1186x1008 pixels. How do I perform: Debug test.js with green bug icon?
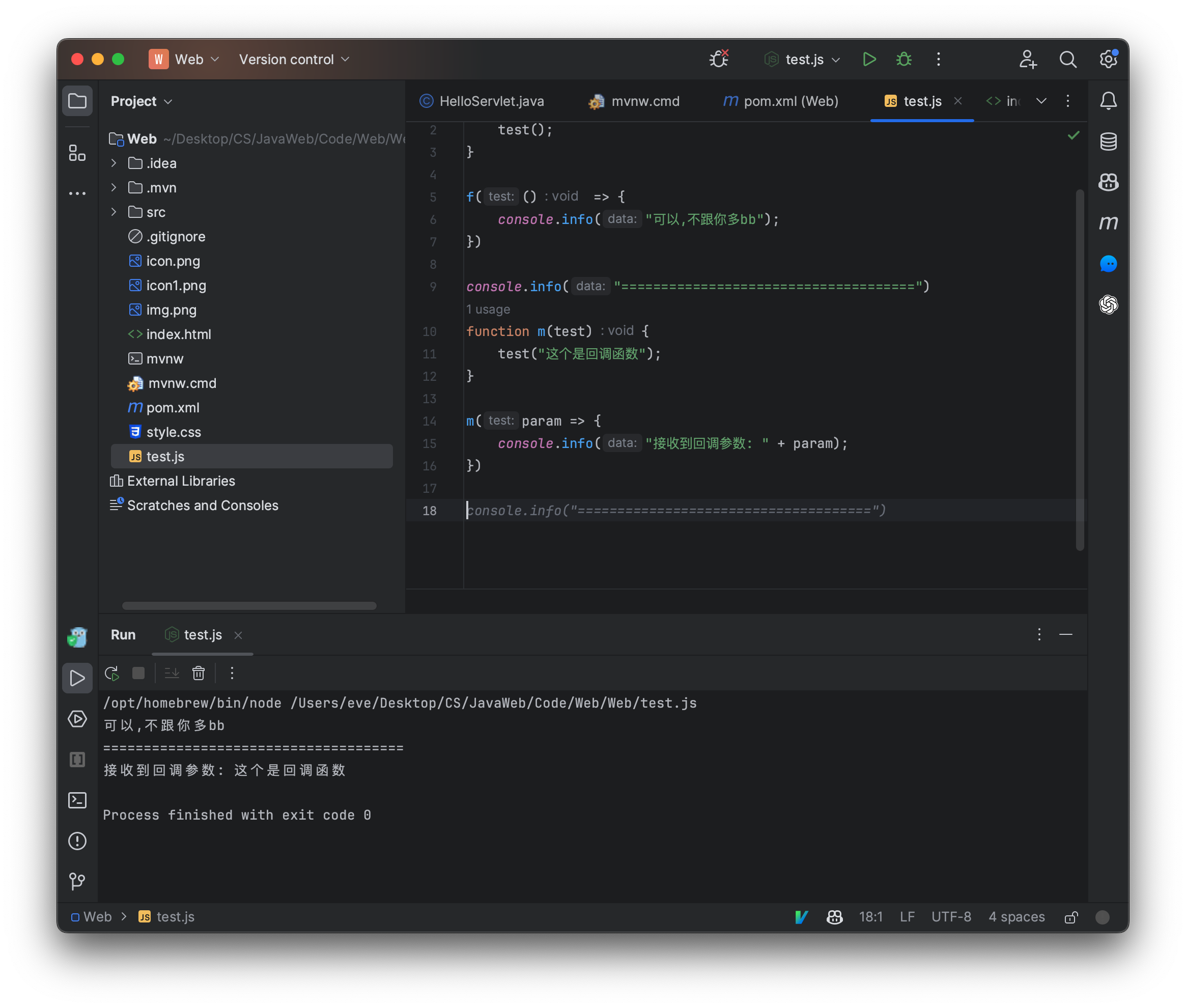pyautogui.click(x=904, y=59)
